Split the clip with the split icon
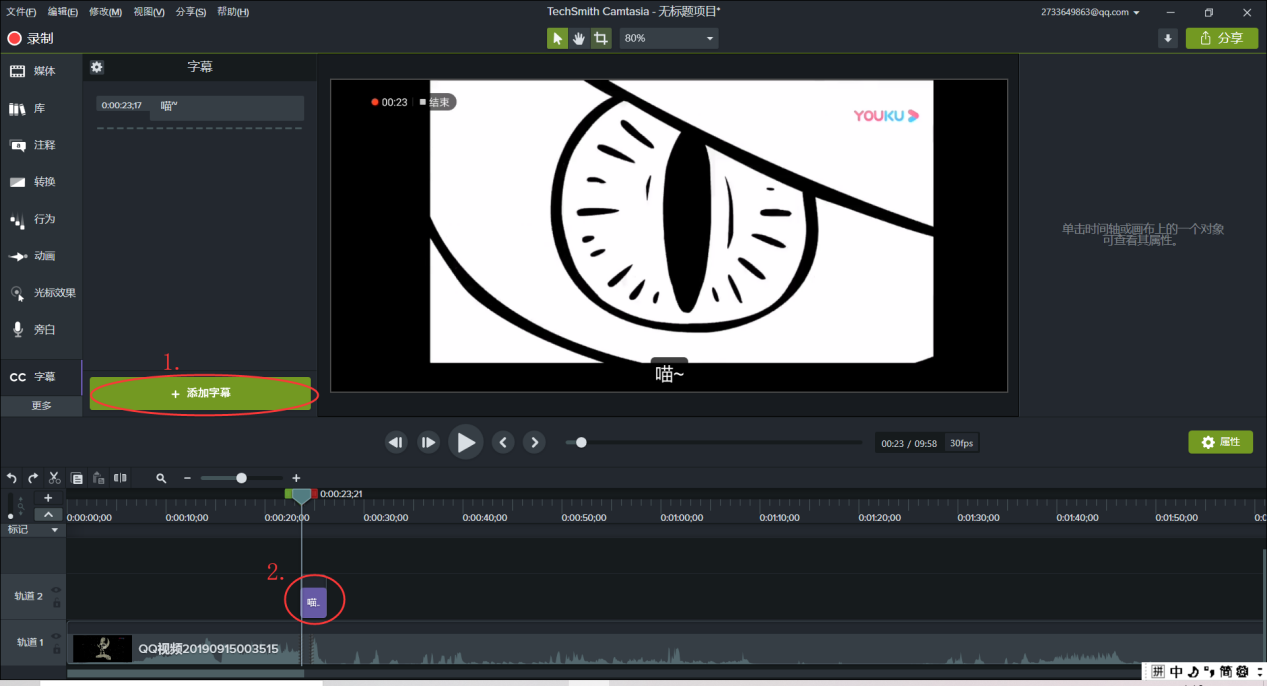This screenshot has width=1267, height=686. pos(120,478)
